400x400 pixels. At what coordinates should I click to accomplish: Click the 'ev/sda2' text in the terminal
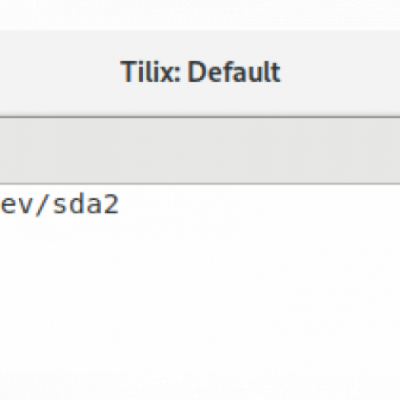(59, 205)
